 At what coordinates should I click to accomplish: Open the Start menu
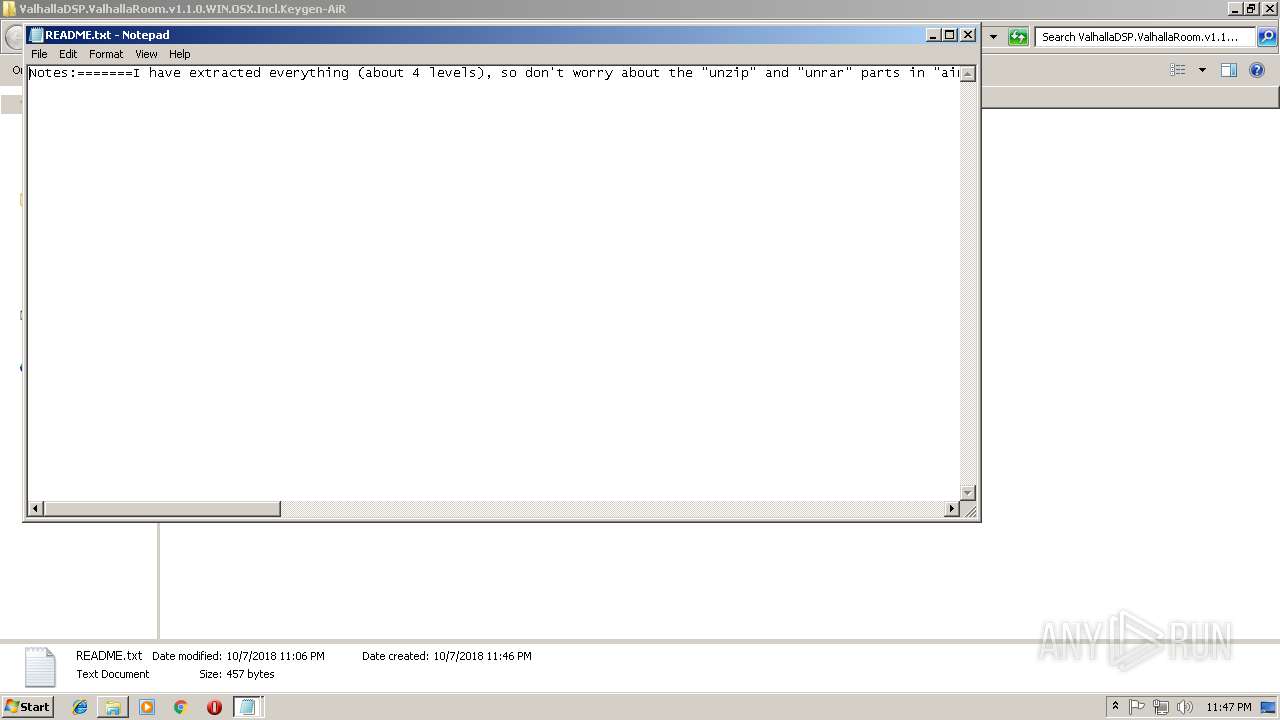tap(27, 707)
